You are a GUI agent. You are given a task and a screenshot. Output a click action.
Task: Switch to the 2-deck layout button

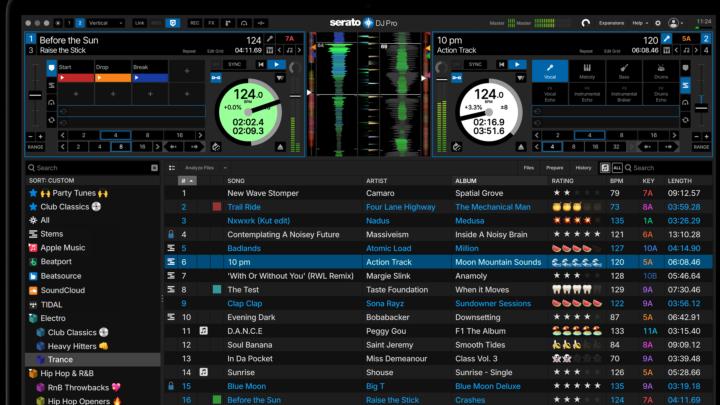tap(80, 23)
